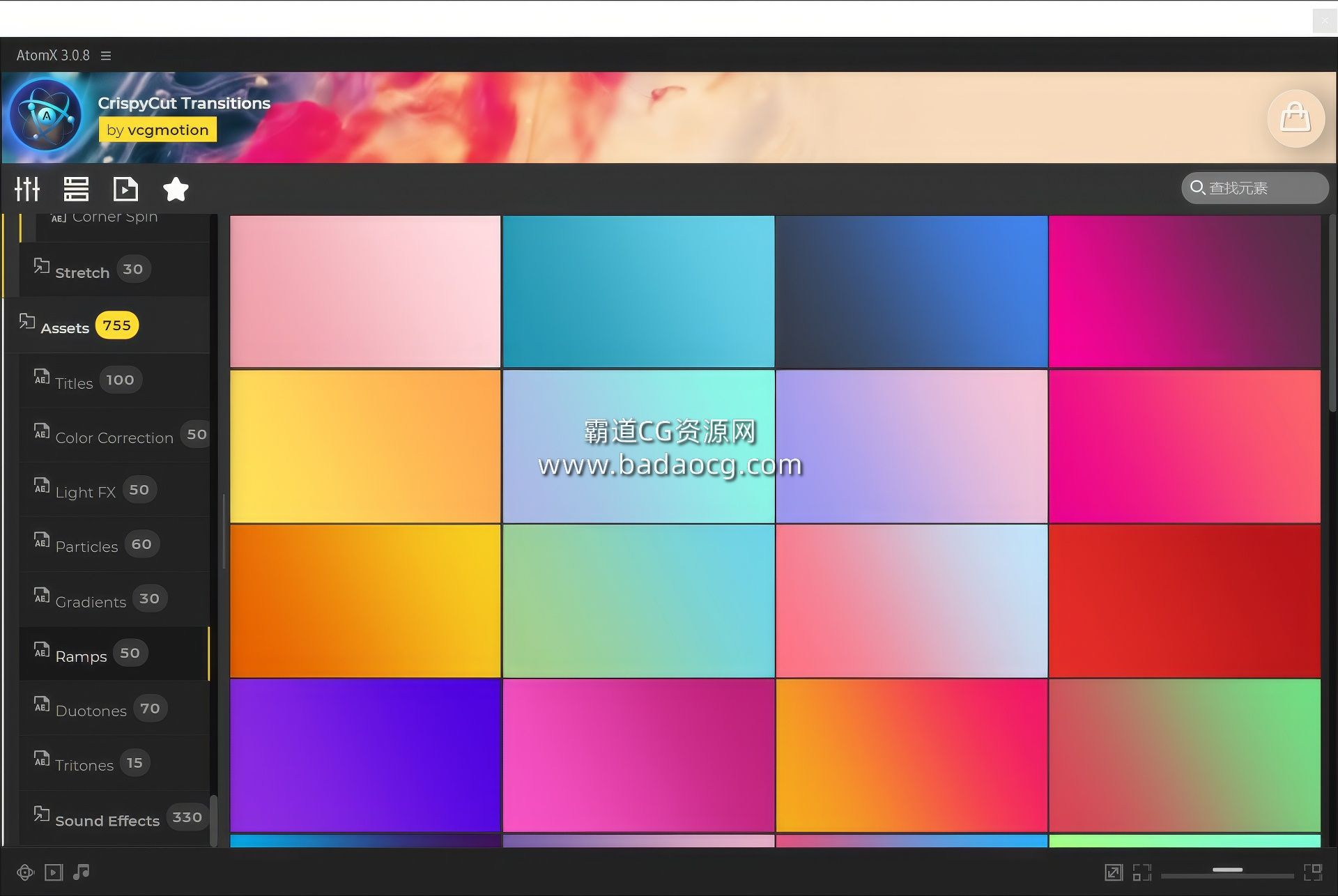Select the Ramps category
The height and width of the screenshot is (896, 1338).
click(x=114, y=654)
